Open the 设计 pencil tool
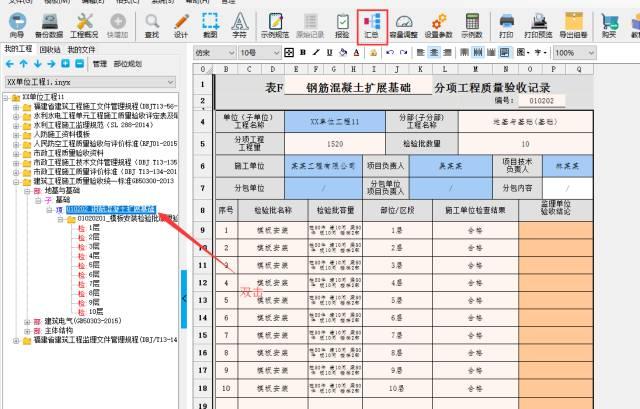640x409 pixels. point(181,25)
